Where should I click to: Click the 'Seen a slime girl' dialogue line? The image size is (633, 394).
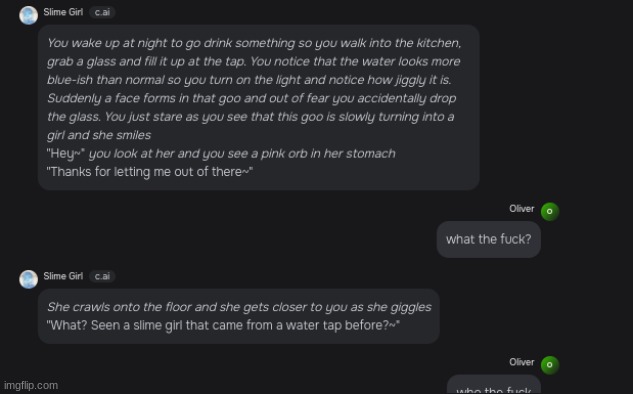point(223,325)
